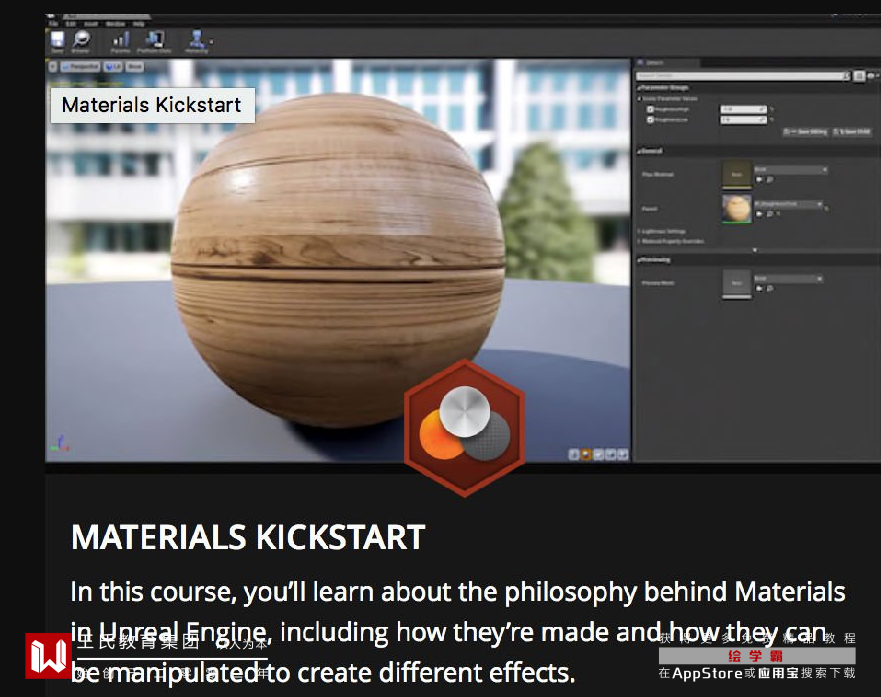Open the Lit view mode dropdown
Screen dimensions: 881x697
tap(113, 67)
